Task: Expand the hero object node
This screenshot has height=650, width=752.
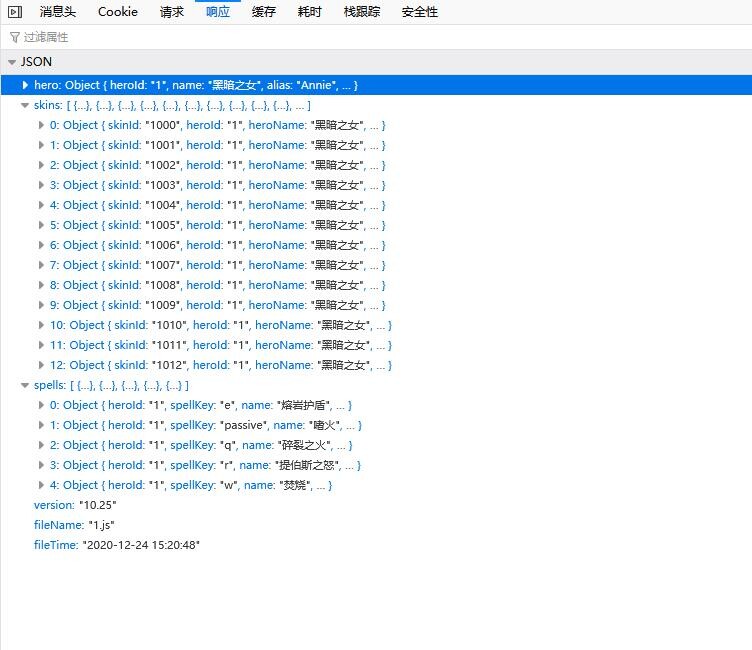Action: (25, 85)
